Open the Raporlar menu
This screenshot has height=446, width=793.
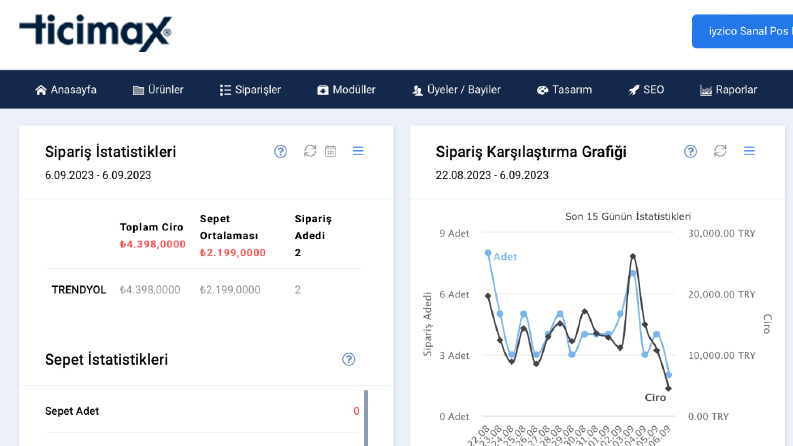[x=729, y=90]
